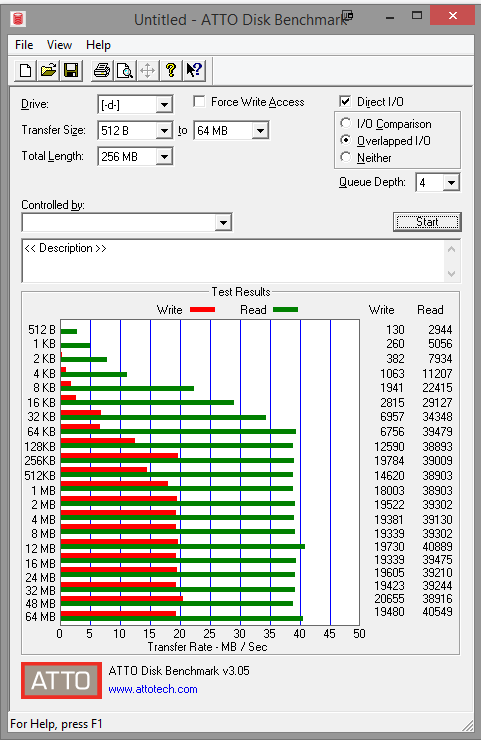
Task: Click the green 12 MB read bar
Action: (183, 547)
